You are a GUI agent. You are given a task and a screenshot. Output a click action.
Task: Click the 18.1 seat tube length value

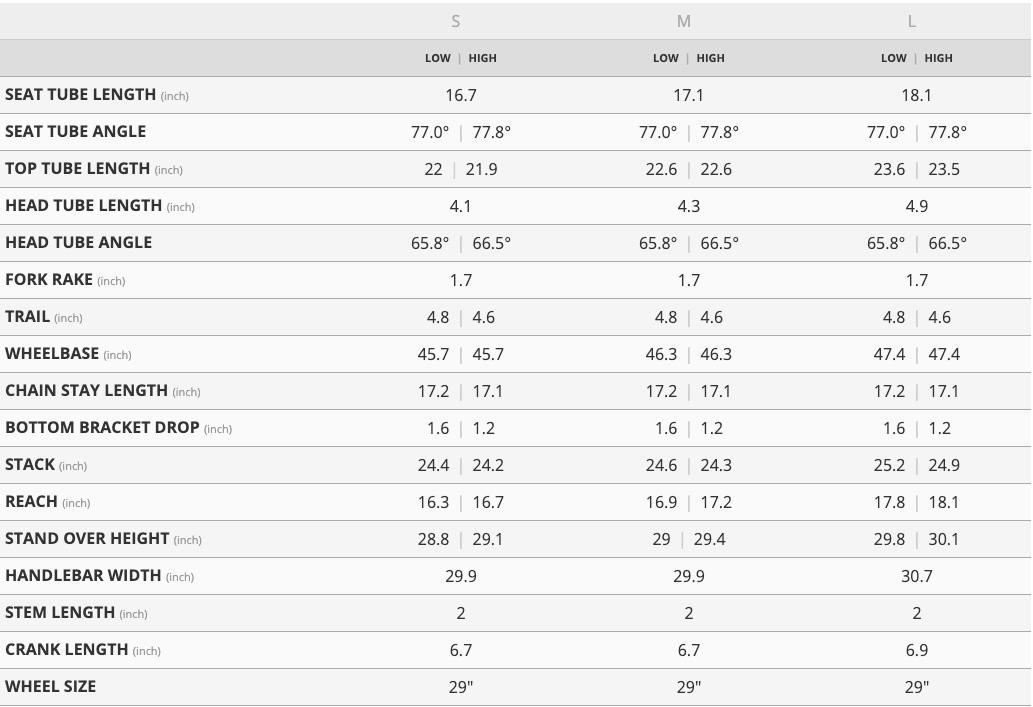pos(916,95)
